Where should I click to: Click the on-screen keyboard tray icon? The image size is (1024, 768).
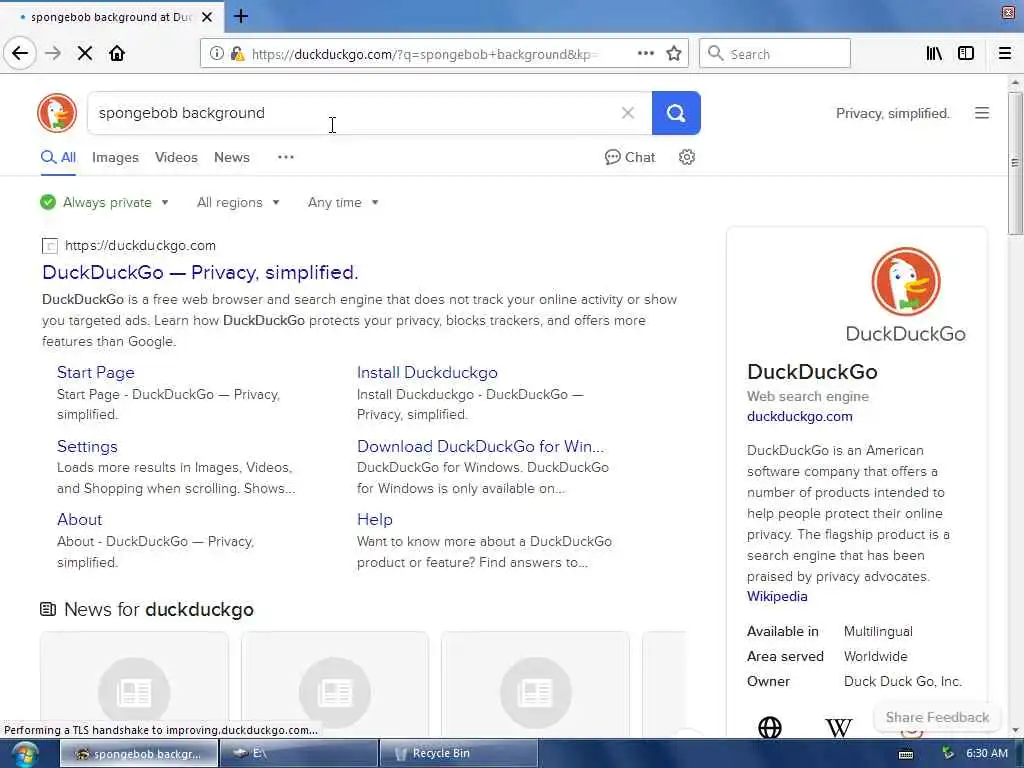pos(906,754)
